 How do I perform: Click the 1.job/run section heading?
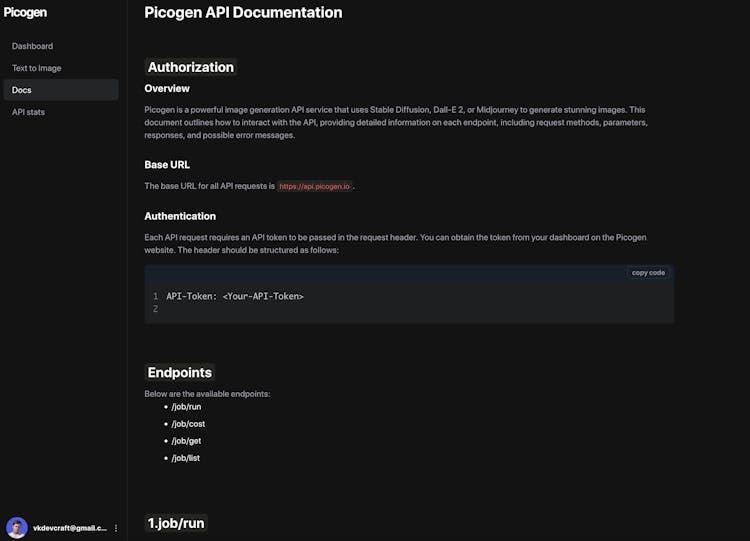point(176,523)
